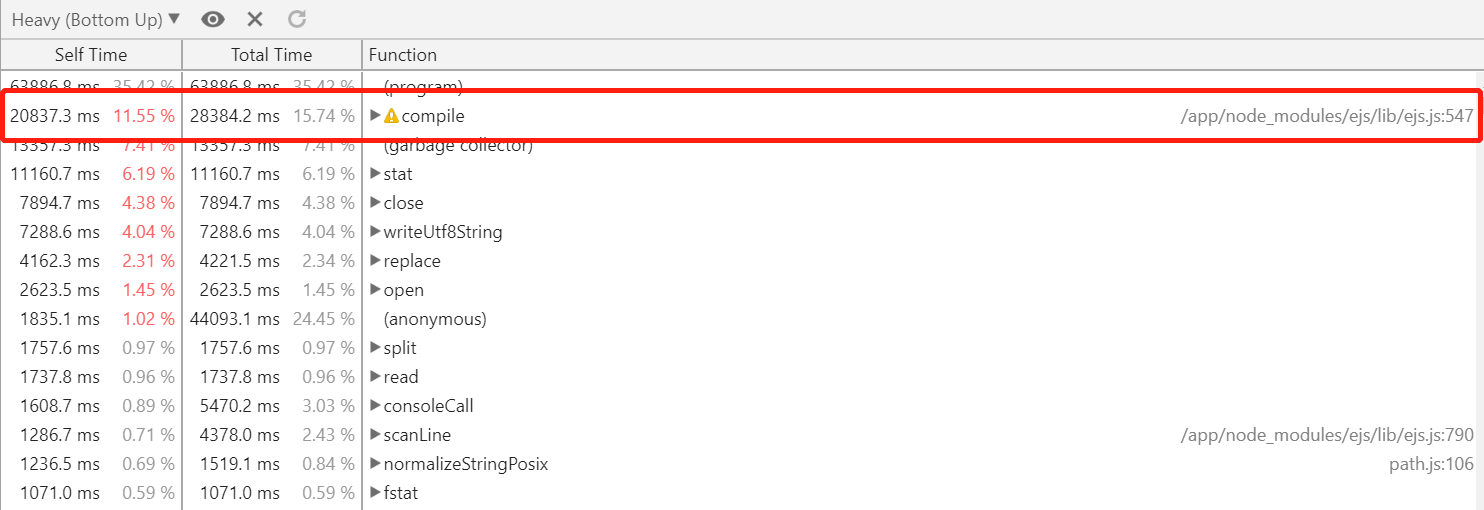Expand the scanLine function row
1484x510 pixels.
point(375,435)
